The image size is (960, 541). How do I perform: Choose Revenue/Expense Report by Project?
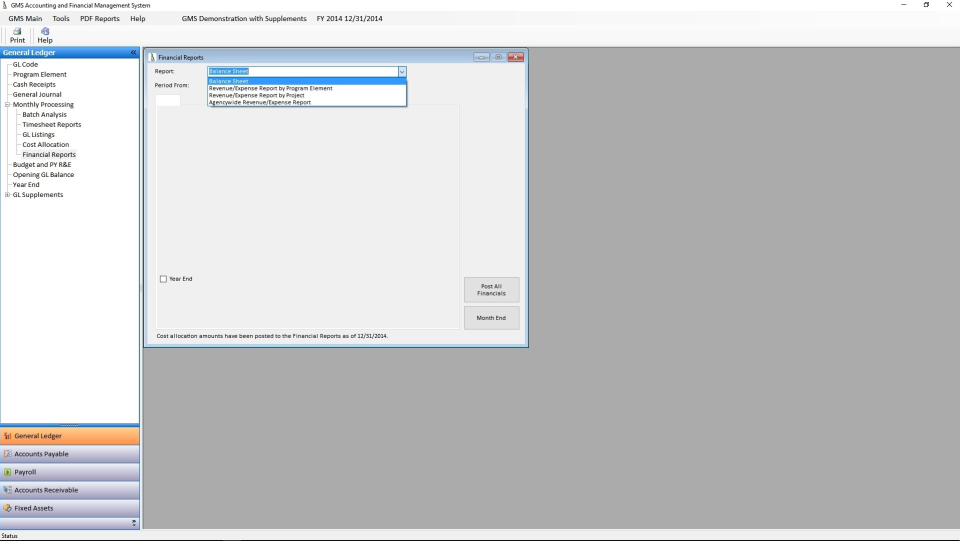(x=307, y=95)
